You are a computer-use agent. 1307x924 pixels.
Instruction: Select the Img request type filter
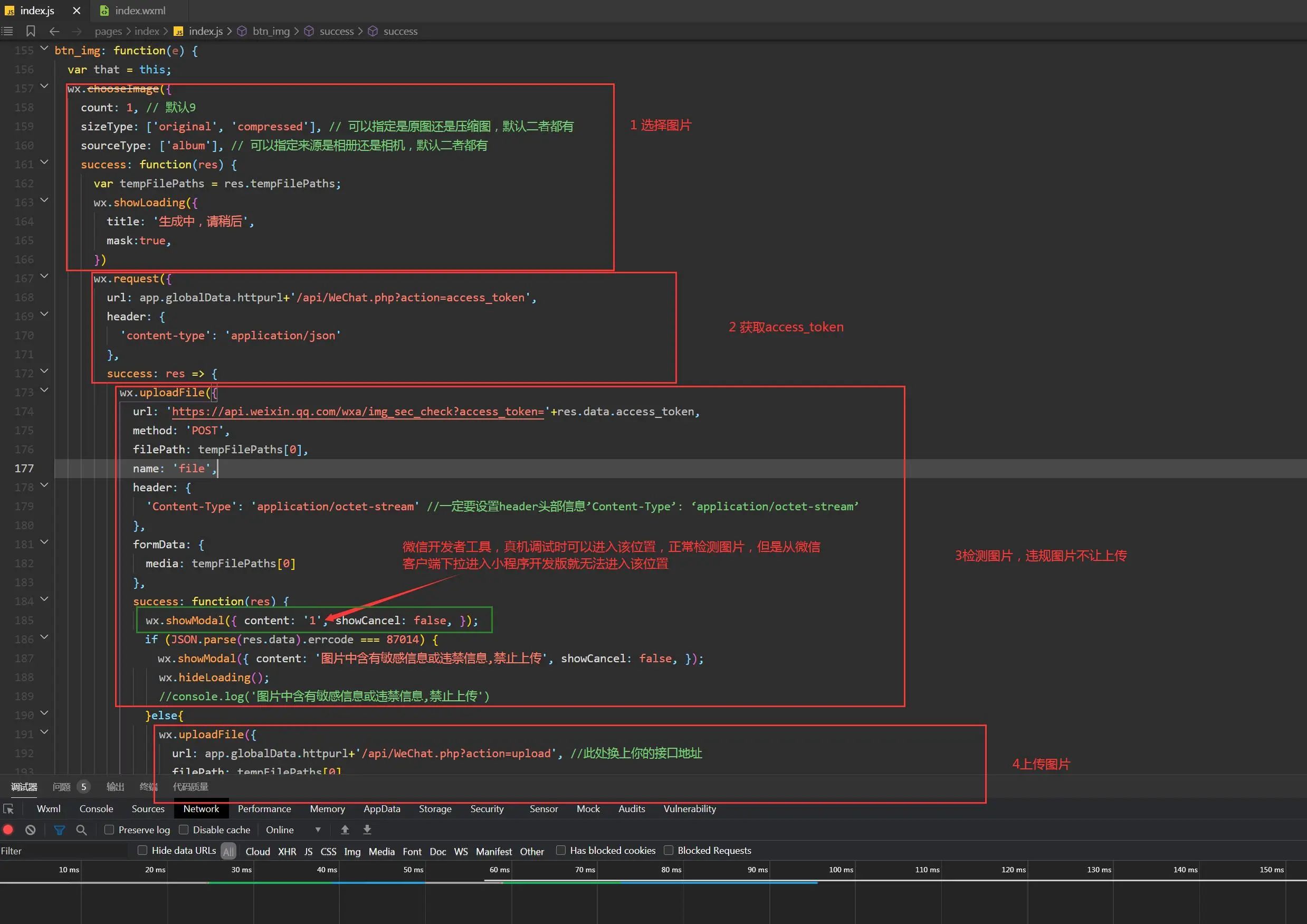tap(352, 851)
